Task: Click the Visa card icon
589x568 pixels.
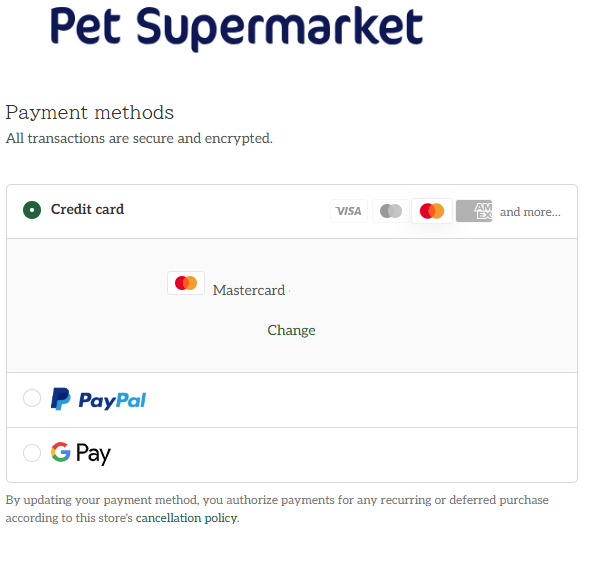Action: [349, 211]
